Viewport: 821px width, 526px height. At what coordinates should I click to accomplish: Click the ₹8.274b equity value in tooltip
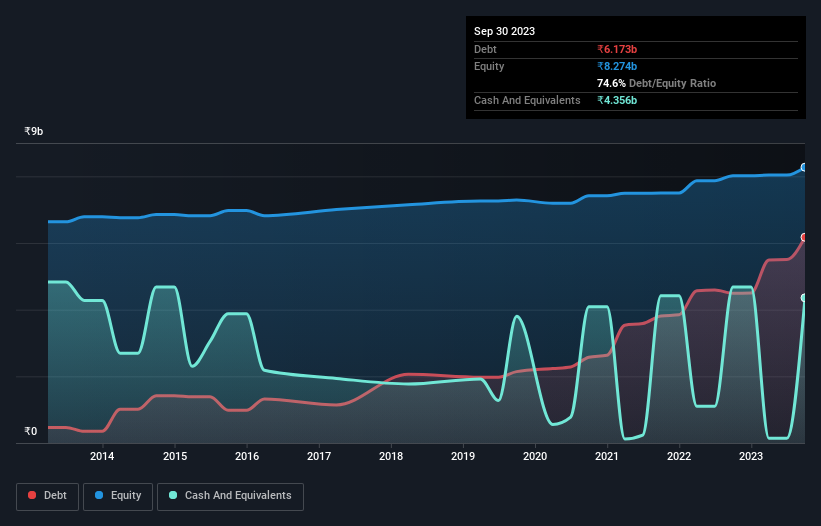pyautogui.click(x=617, y=66)
